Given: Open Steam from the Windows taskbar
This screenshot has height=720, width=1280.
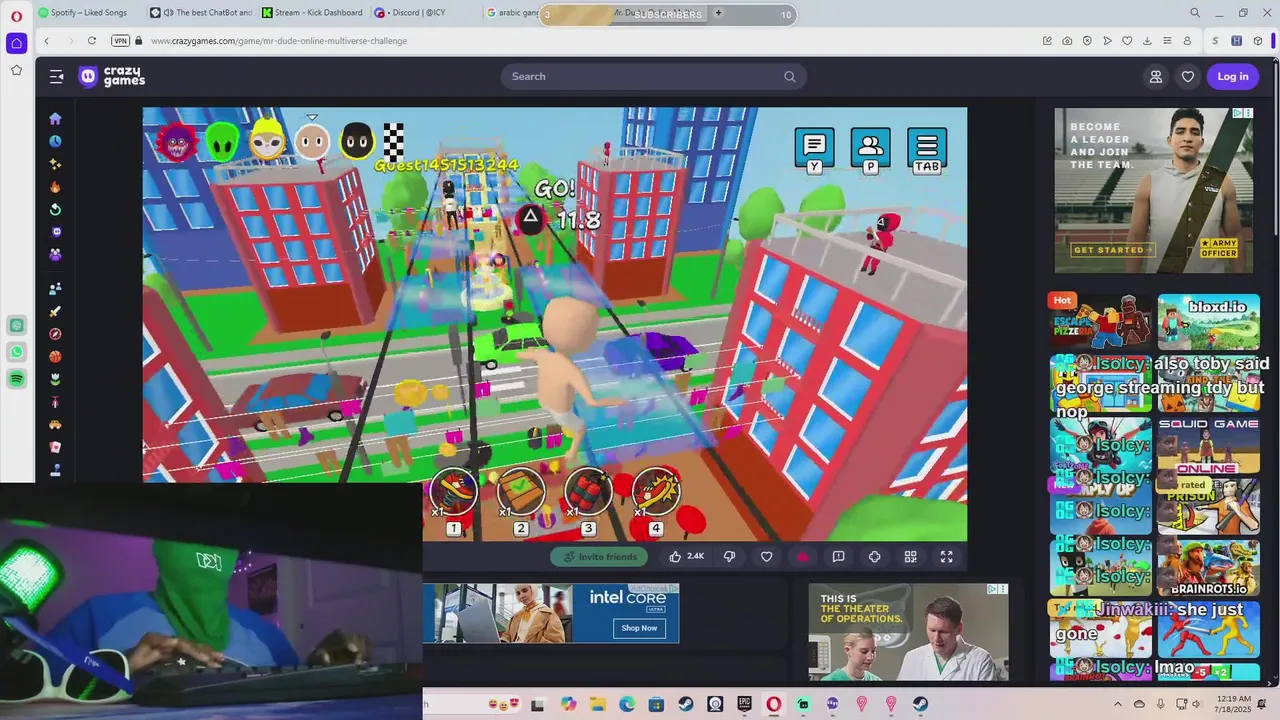Looking at the screenshot, I should (686, 704).
